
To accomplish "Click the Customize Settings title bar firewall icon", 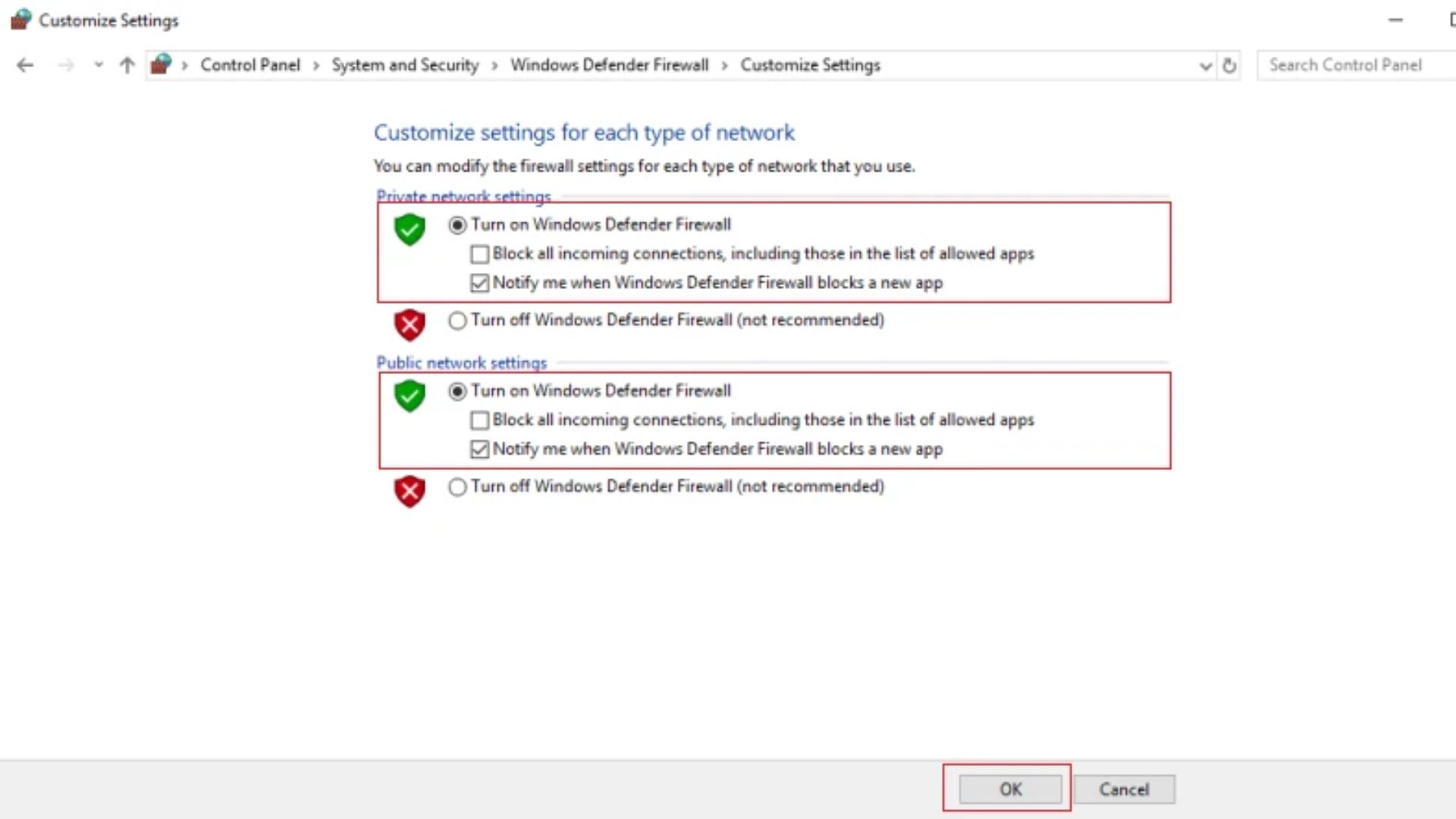I will (x=21, y=20).
